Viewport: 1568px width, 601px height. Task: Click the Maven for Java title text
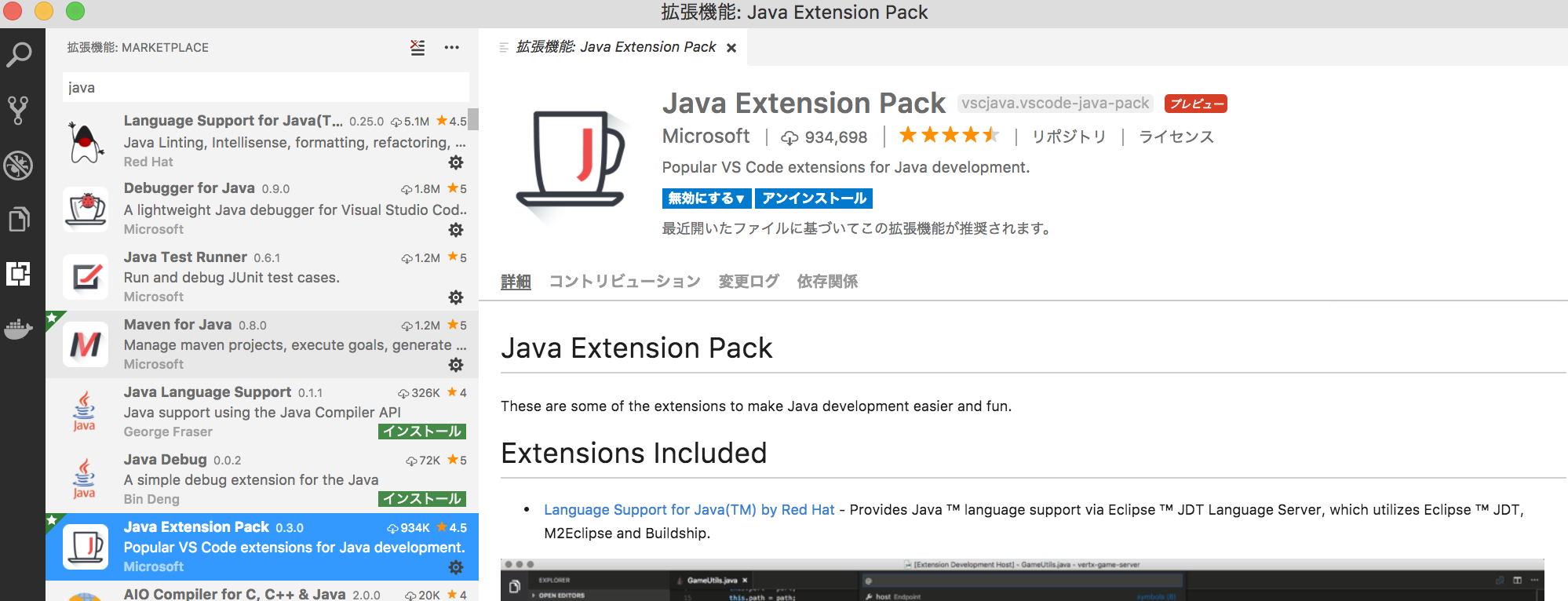point(177,325)
